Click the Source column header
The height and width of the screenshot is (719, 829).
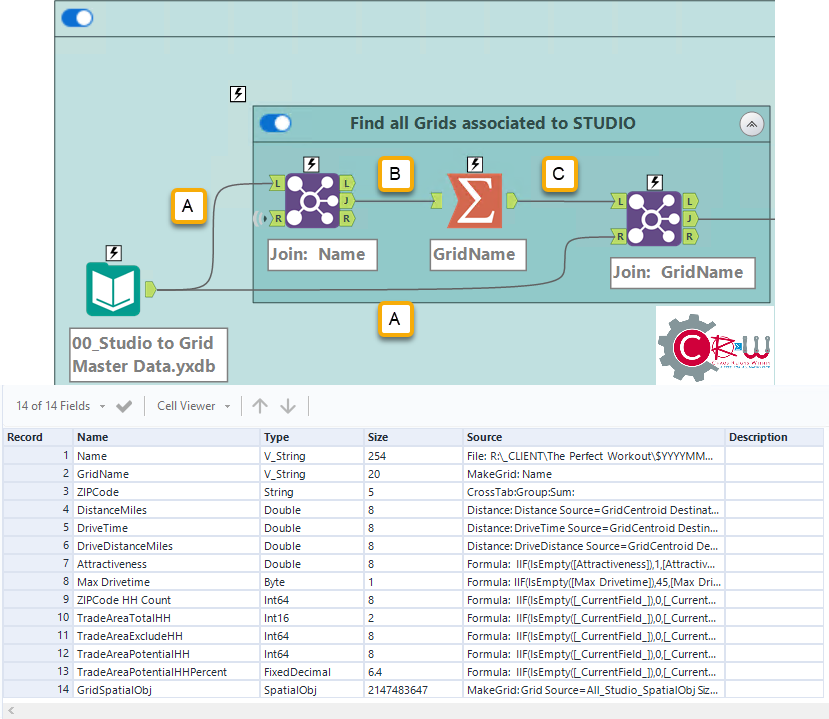point(485,437)
